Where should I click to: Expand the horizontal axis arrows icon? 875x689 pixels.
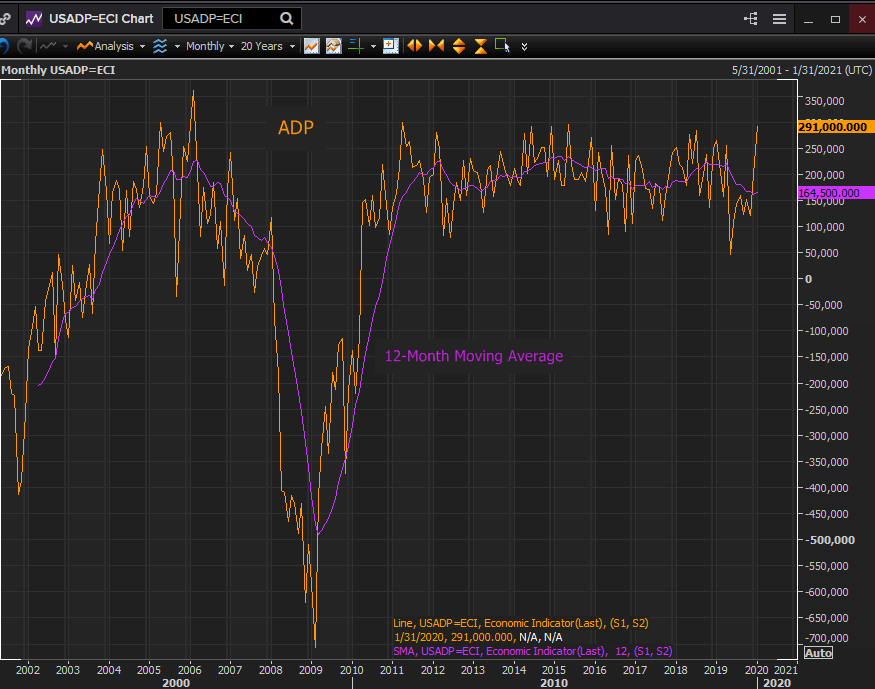click(x=414, y=46)
